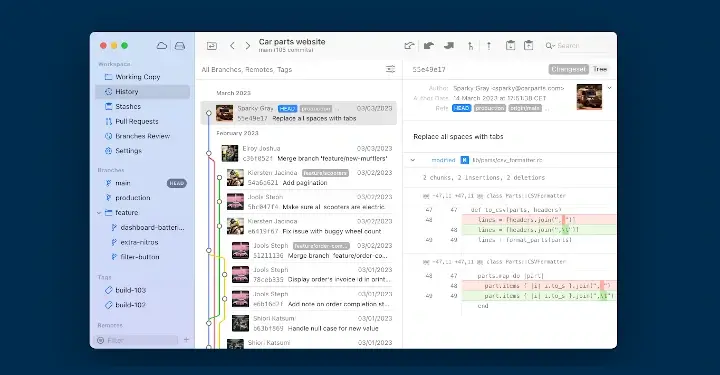720x375 pixels.
Task: Click the Quick Actions icon left of back arrow
Action: tap(212, 45)
